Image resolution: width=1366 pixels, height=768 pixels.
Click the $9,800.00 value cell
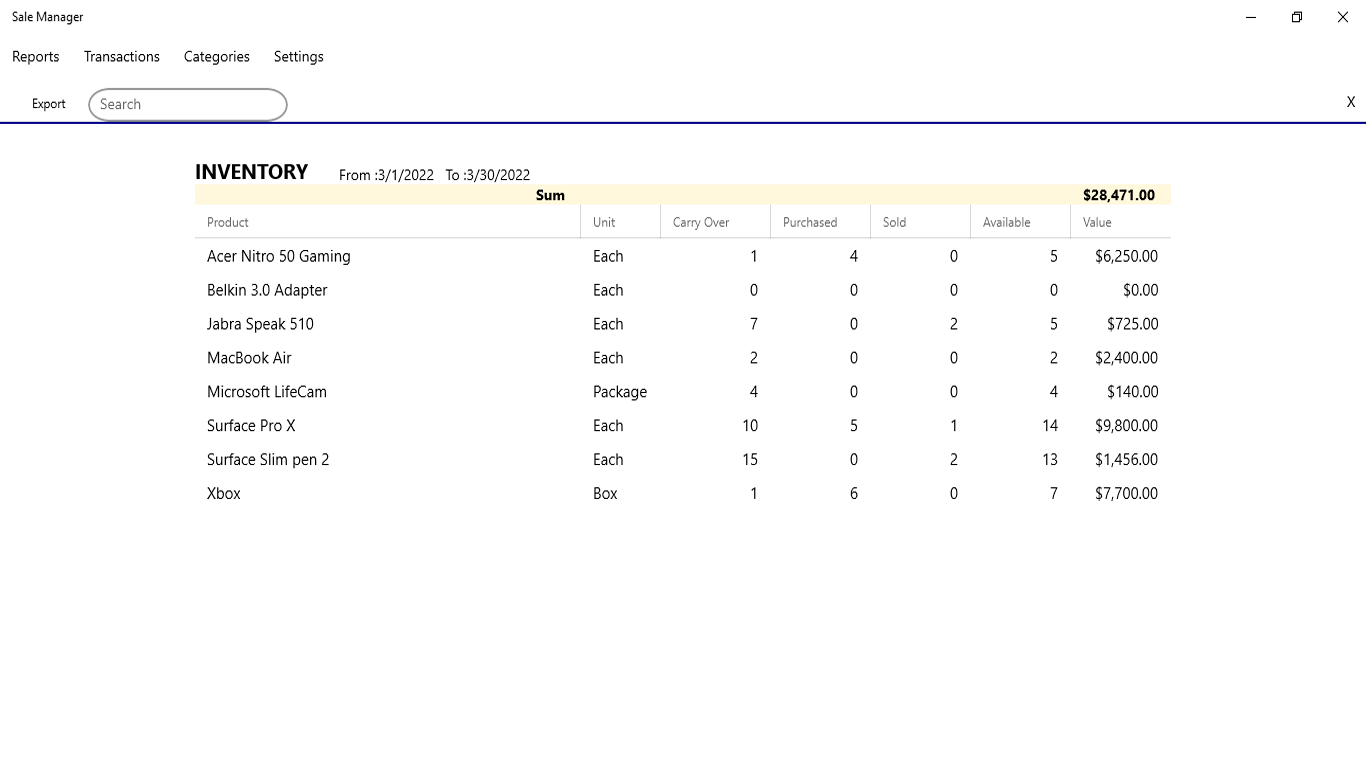click(1127, 426)
